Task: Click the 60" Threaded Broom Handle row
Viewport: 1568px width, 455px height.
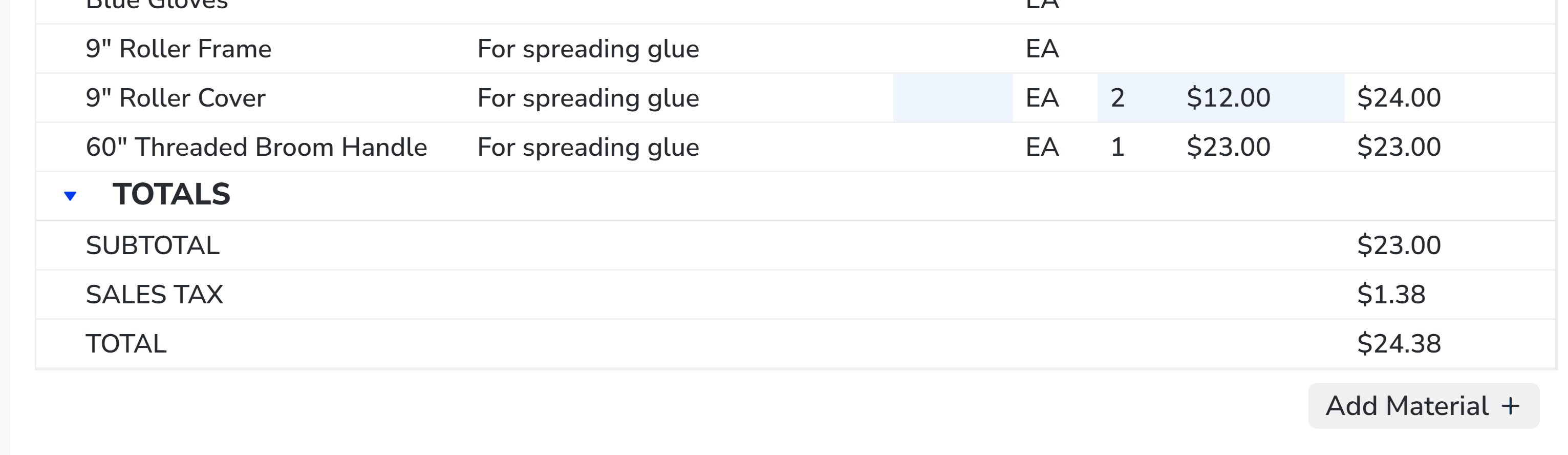Action: coord(257,147)
